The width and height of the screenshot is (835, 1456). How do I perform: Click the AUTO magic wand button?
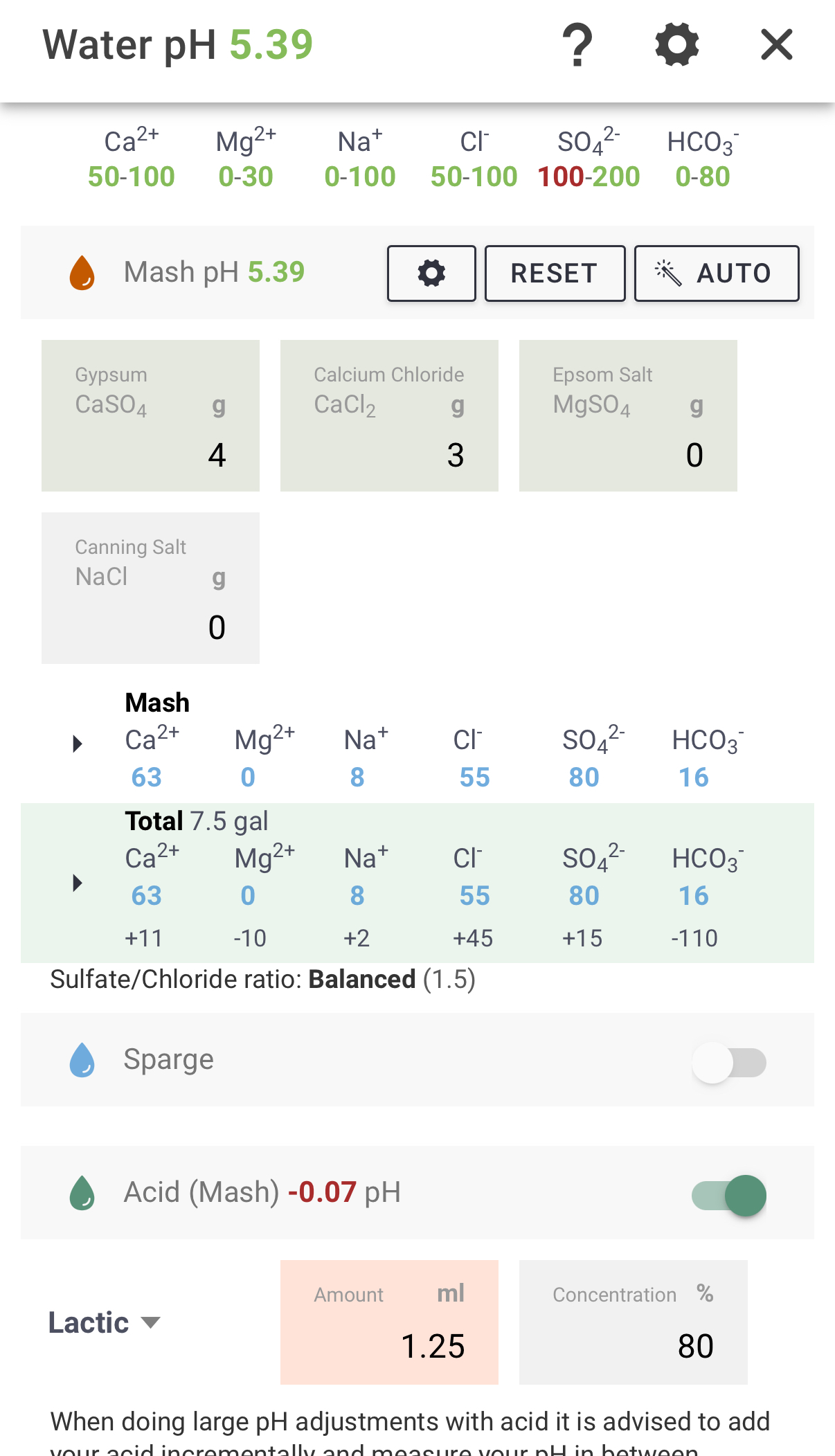tap(717, 273)
